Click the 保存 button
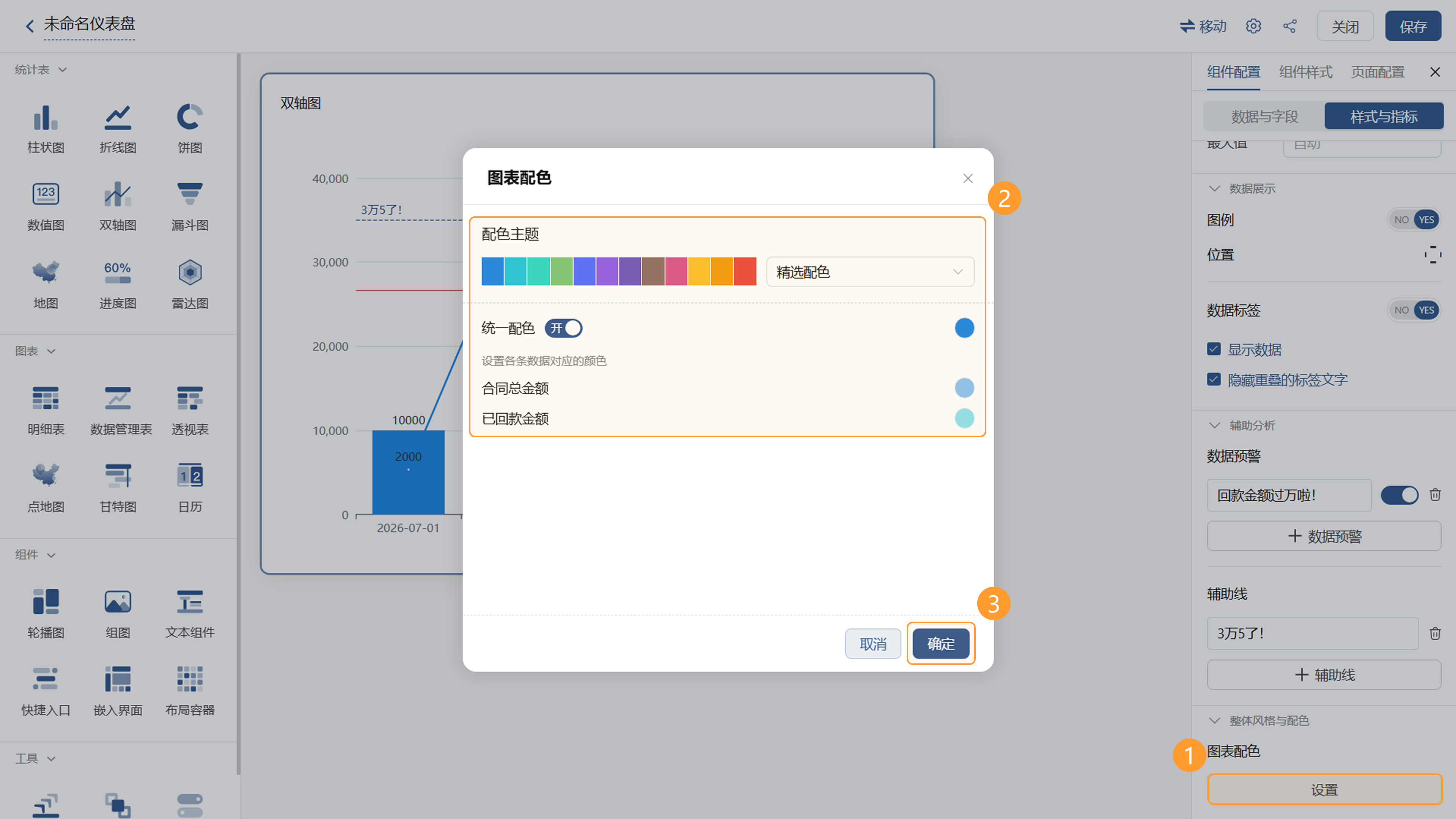This screenshot has width=1456, height=819. 1413,26
